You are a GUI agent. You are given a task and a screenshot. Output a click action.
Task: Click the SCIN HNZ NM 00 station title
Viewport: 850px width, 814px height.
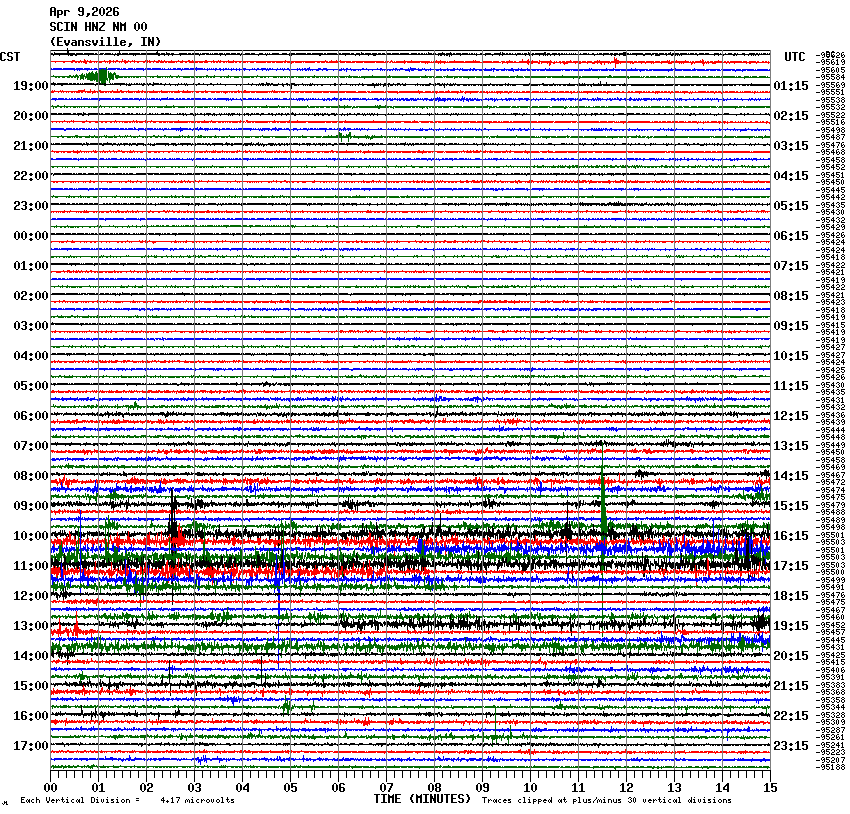pyautogui.click(x=98, y=27)
